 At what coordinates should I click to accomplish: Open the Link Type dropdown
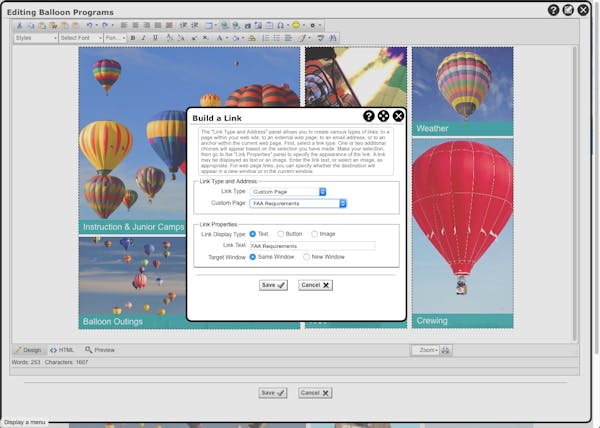[288, 191]
